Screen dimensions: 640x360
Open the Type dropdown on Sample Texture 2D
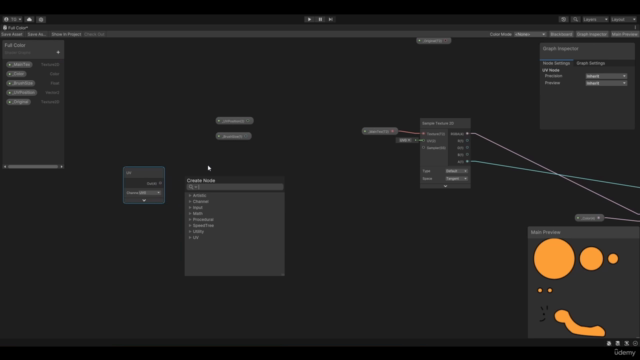[456, 171]
